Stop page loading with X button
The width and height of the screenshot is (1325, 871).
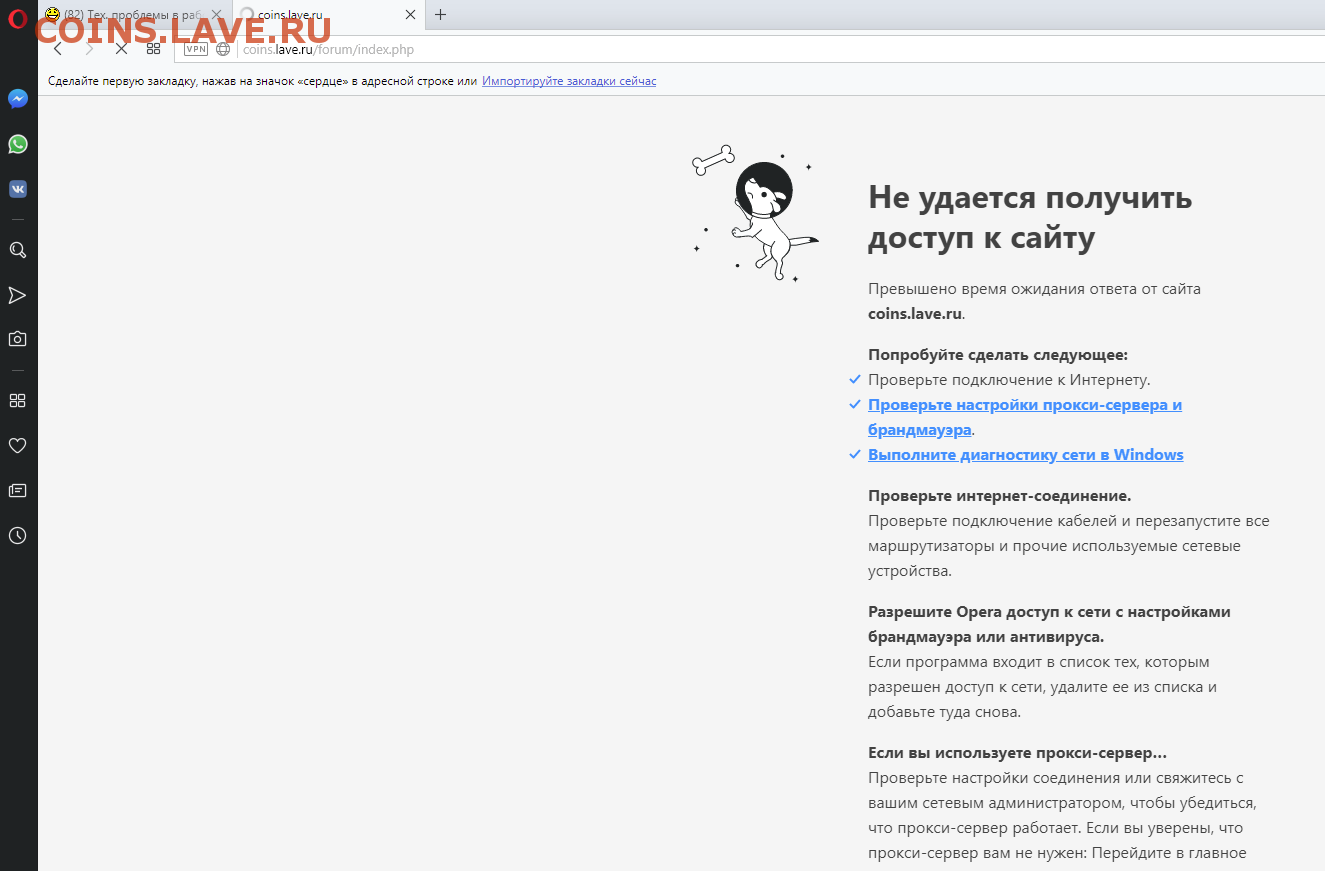pos(121,48)
